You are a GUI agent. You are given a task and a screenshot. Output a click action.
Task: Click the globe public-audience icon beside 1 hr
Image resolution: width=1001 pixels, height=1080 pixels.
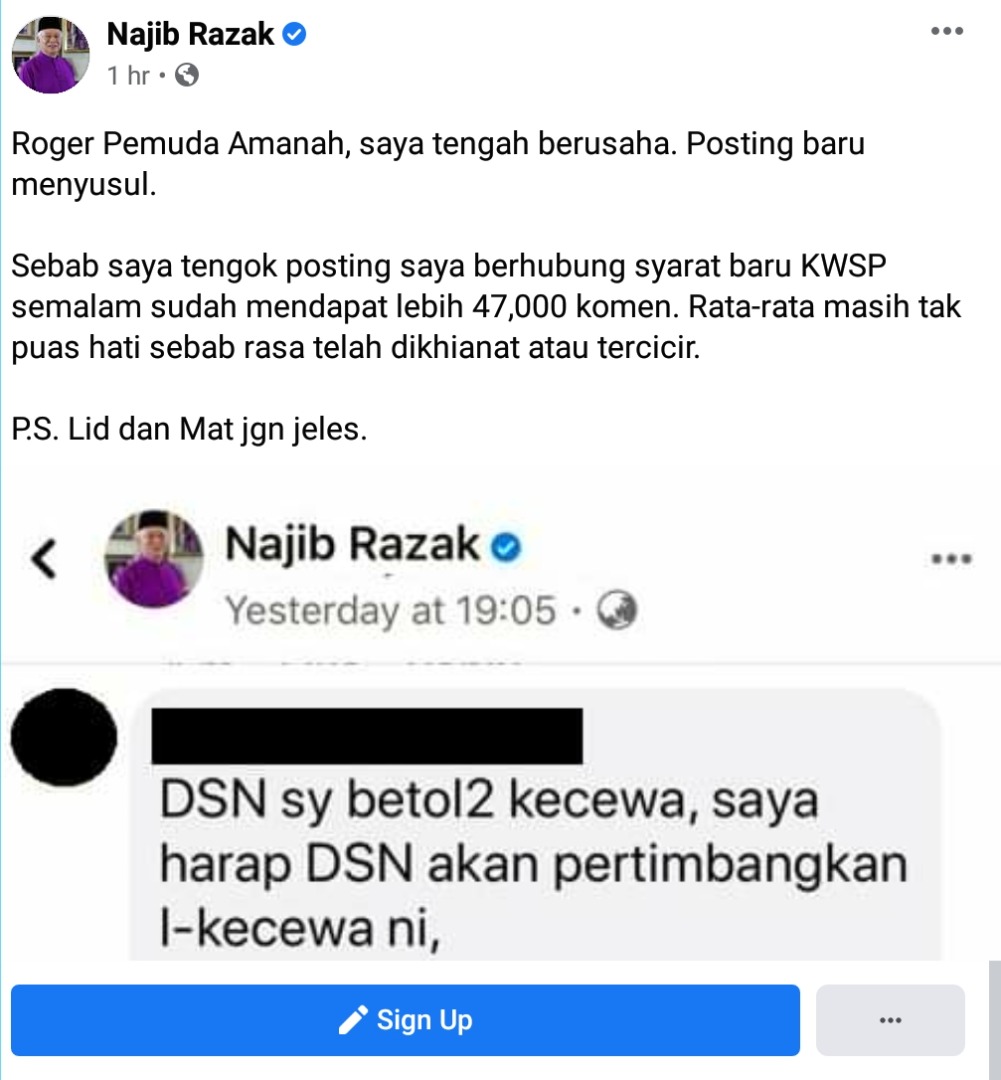click(x=187, y=74)
